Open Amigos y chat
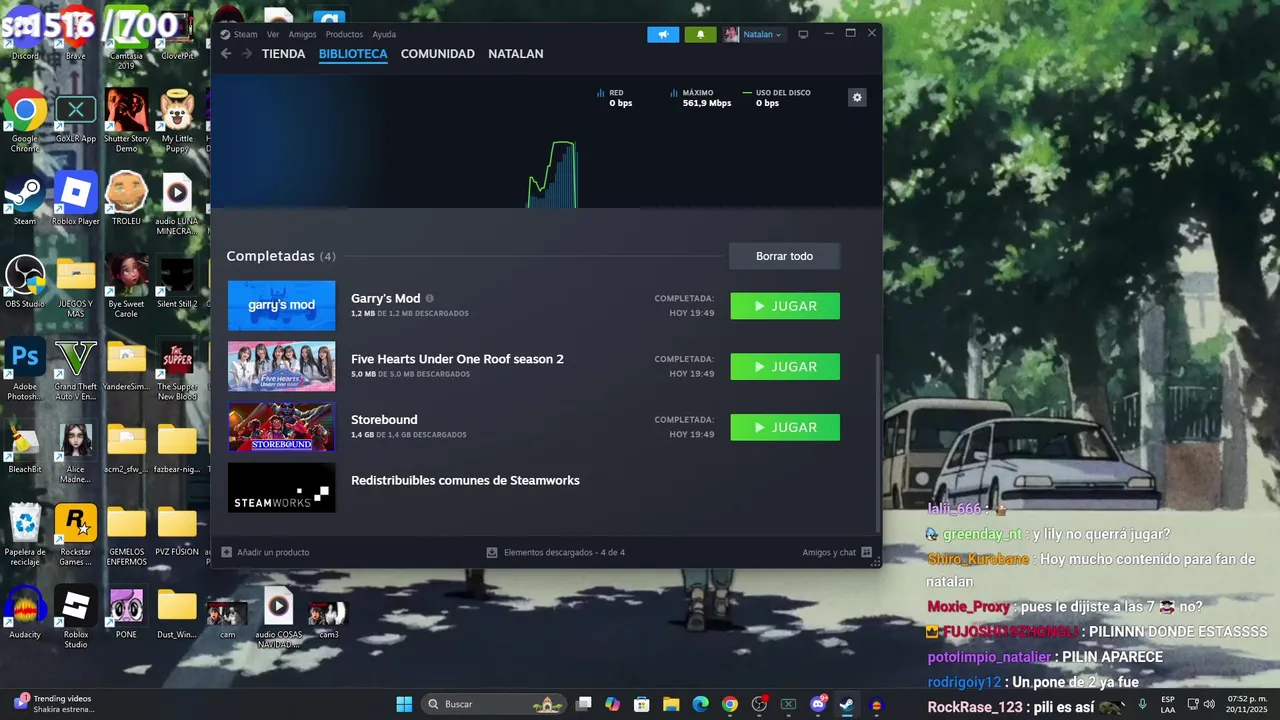1280x720 pixels. (x=837, y=552)
